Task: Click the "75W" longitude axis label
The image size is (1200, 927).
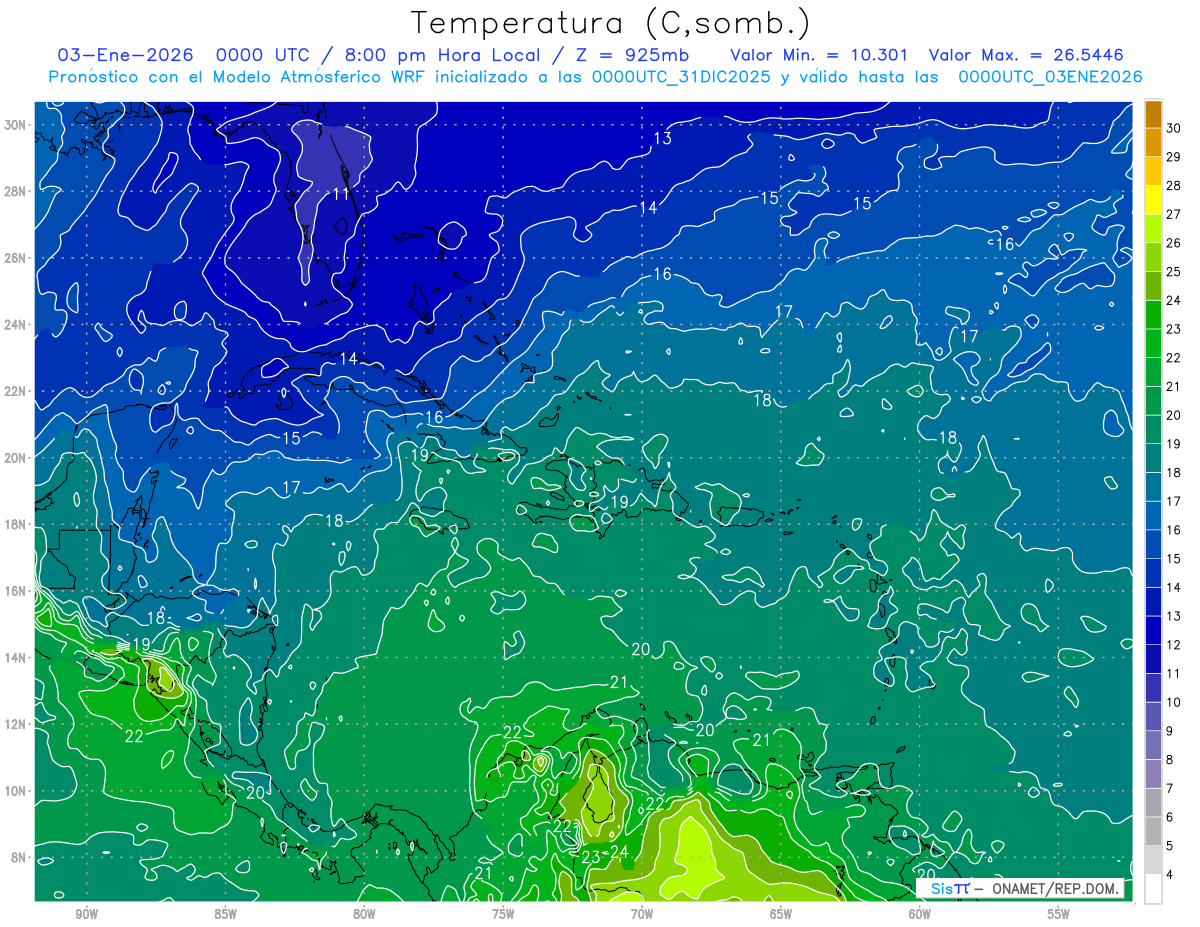Action: tap(503, 915)
